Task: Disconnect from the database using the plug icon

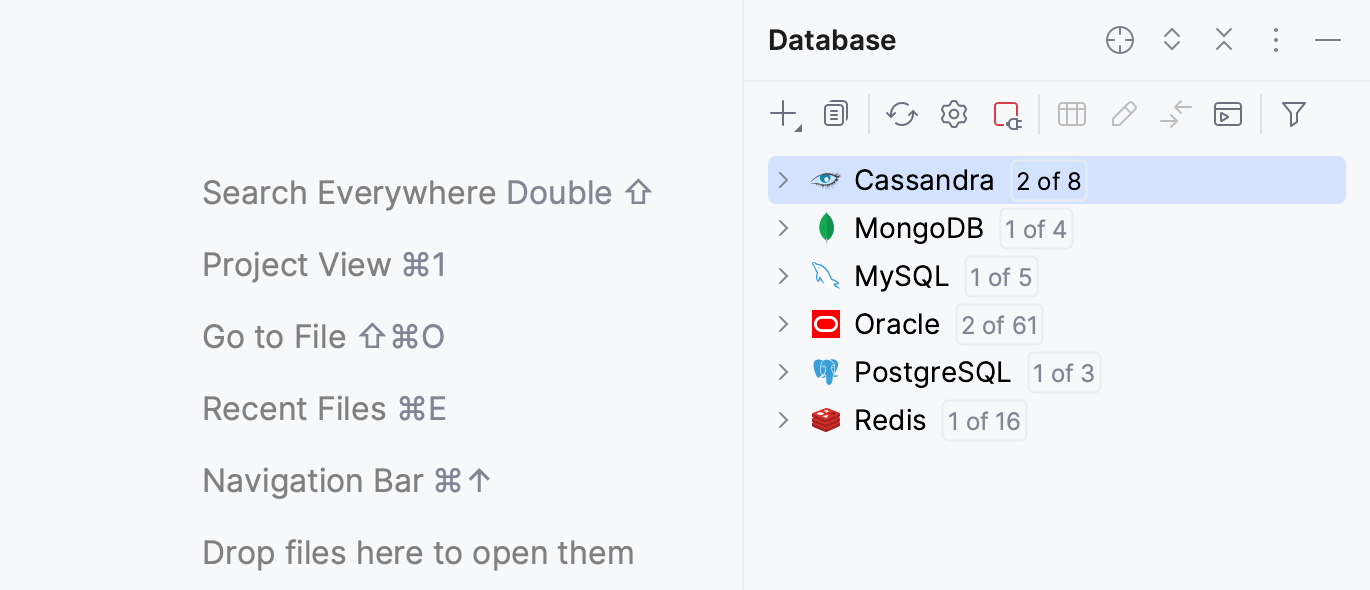Action: (x=1008, y=114)
